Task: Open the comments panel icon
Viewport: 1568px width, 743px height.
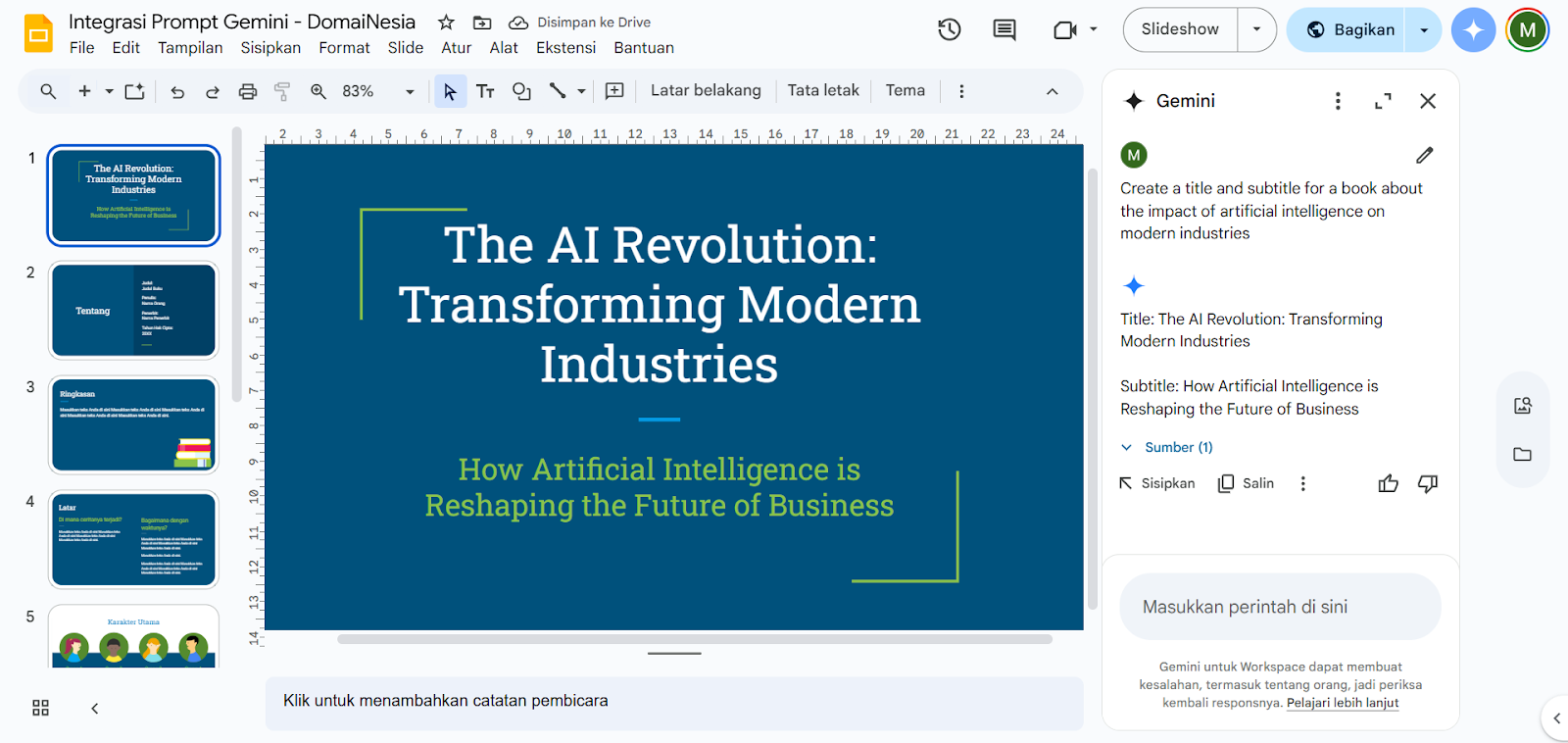Action: tap(1004, 30)
